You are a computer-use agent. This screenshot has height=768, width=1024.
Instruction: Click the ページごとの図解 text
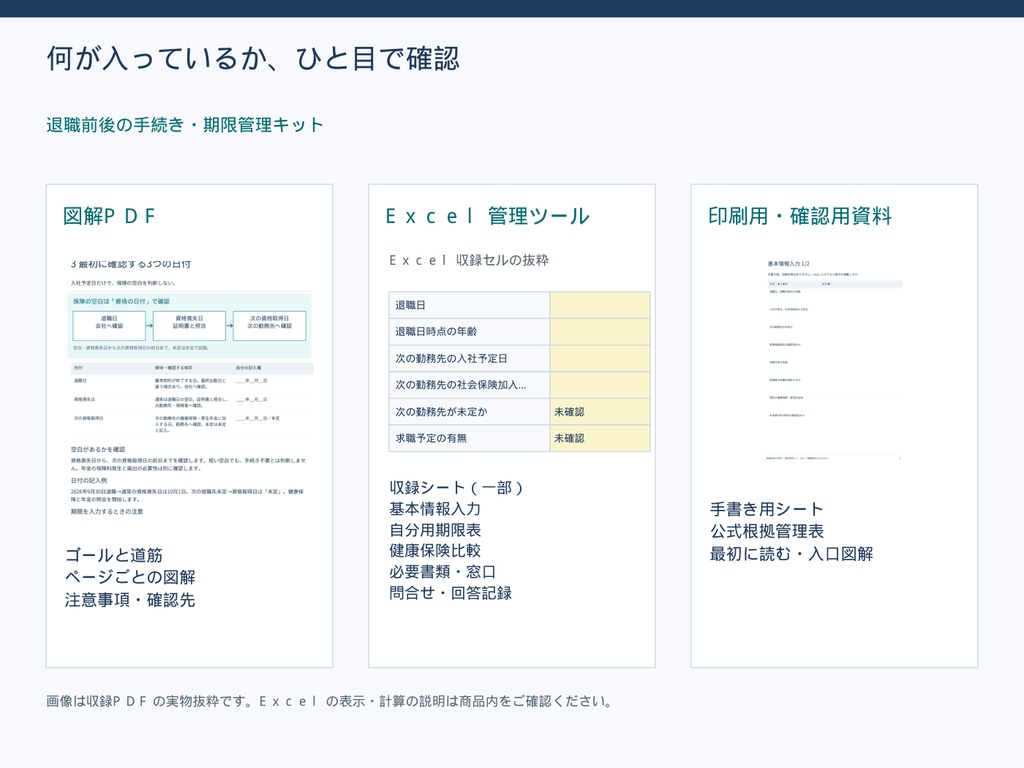click(130, 577)
